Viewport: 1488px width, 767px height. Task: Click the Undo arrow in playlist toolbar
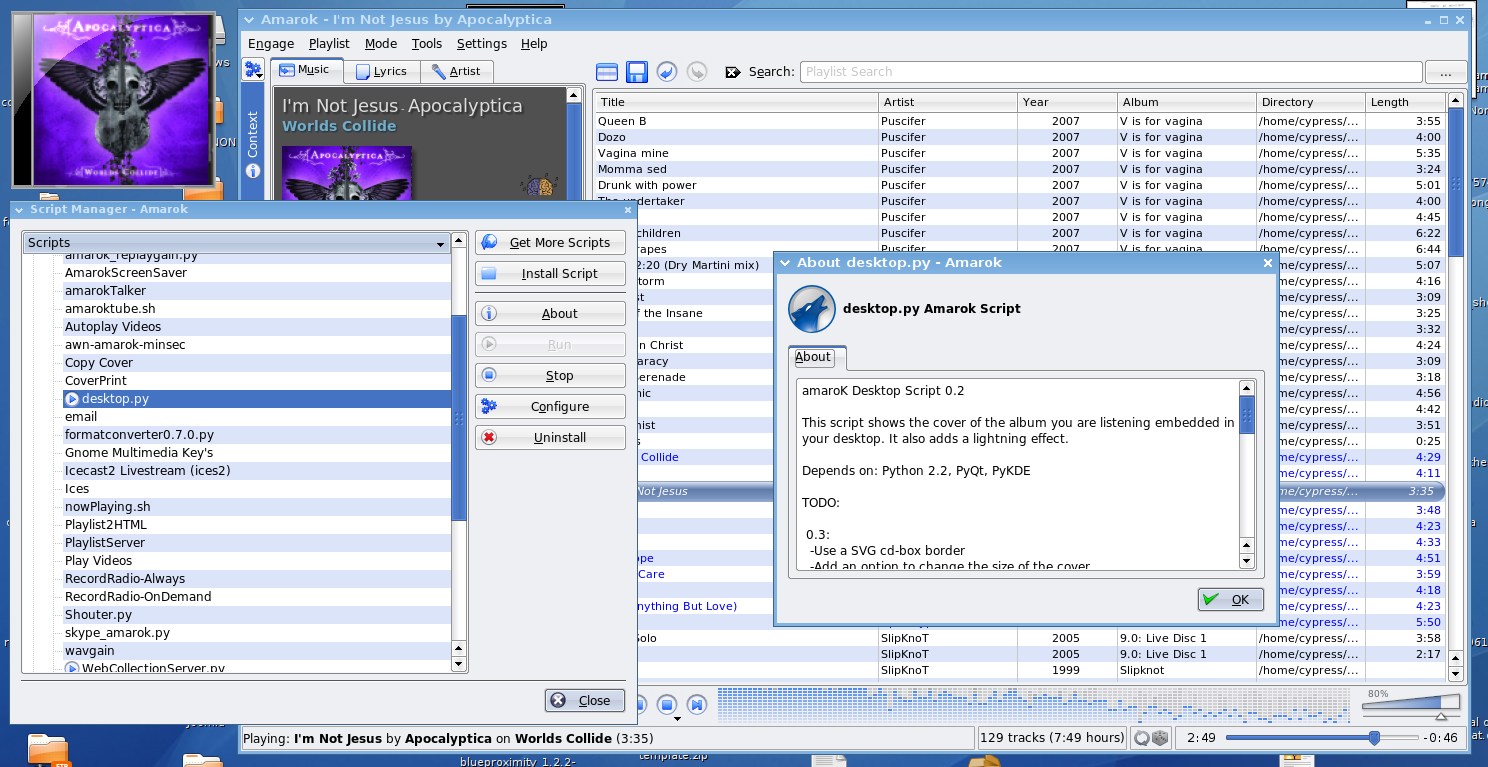pos(667,72)
